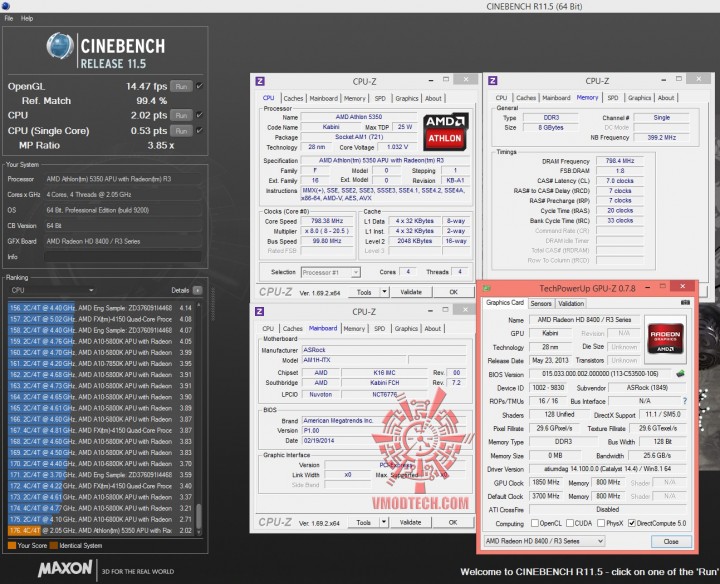The width and height of the screenshot is (720, 584).
Task: Toggle the OpenGL test checkbox
Action: click(199, 86)
